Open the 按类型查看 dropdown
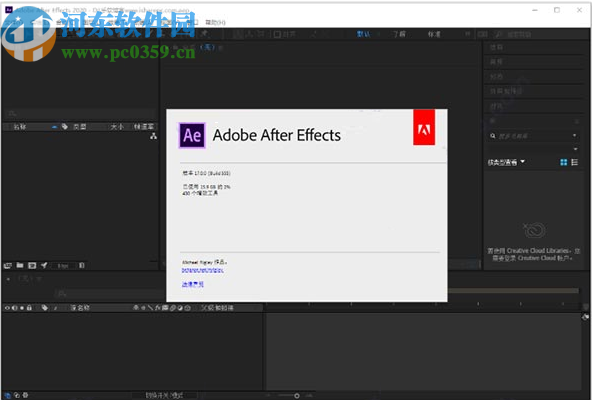 tap(506, 162)
